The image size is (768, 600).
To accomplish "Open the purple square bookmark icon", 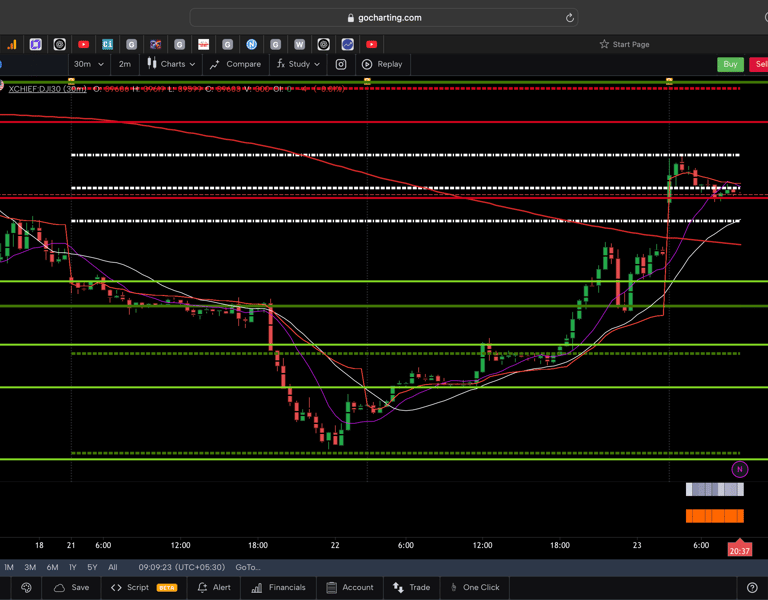I will pos(35,45).
